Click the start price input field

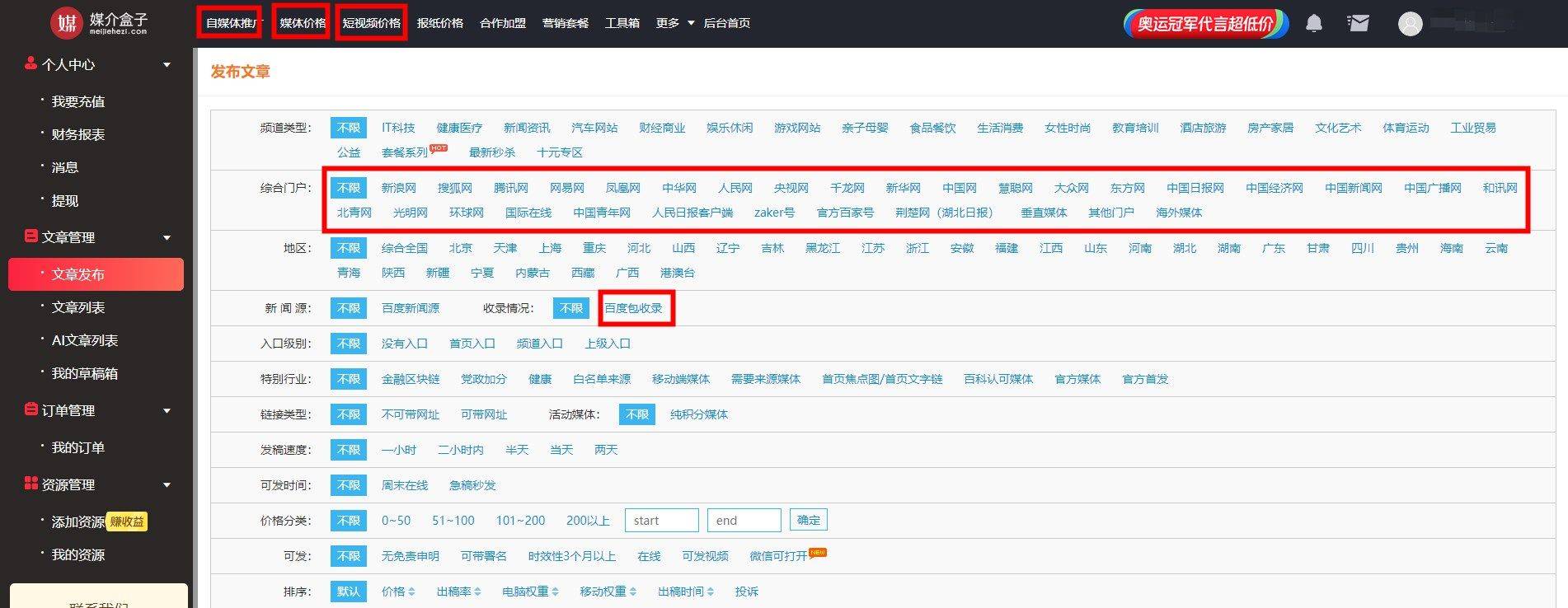(662, 521)
